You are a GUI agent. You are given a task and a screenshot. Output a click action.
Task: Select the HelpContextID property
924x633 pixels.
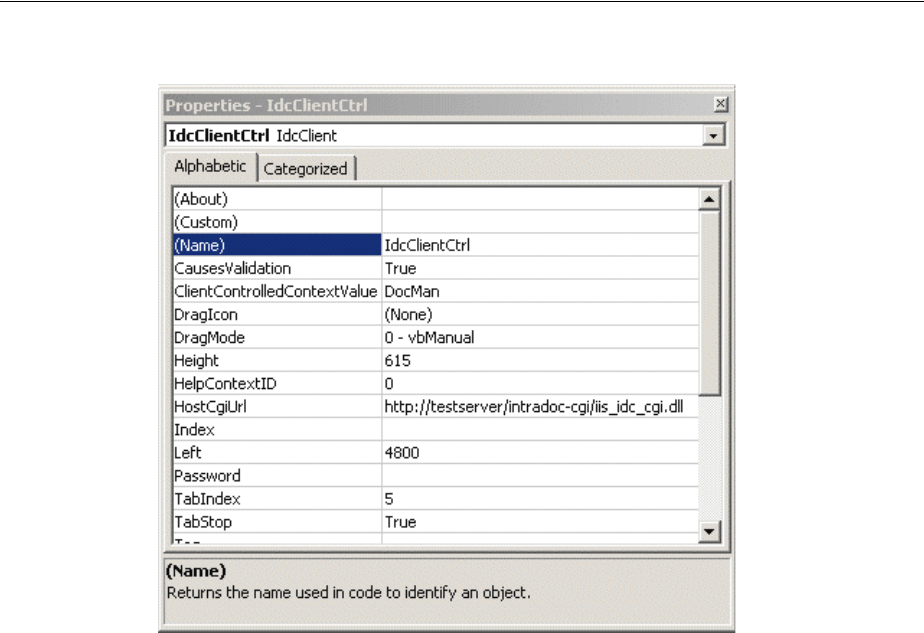pyautogui.click(x=277, y=383)
